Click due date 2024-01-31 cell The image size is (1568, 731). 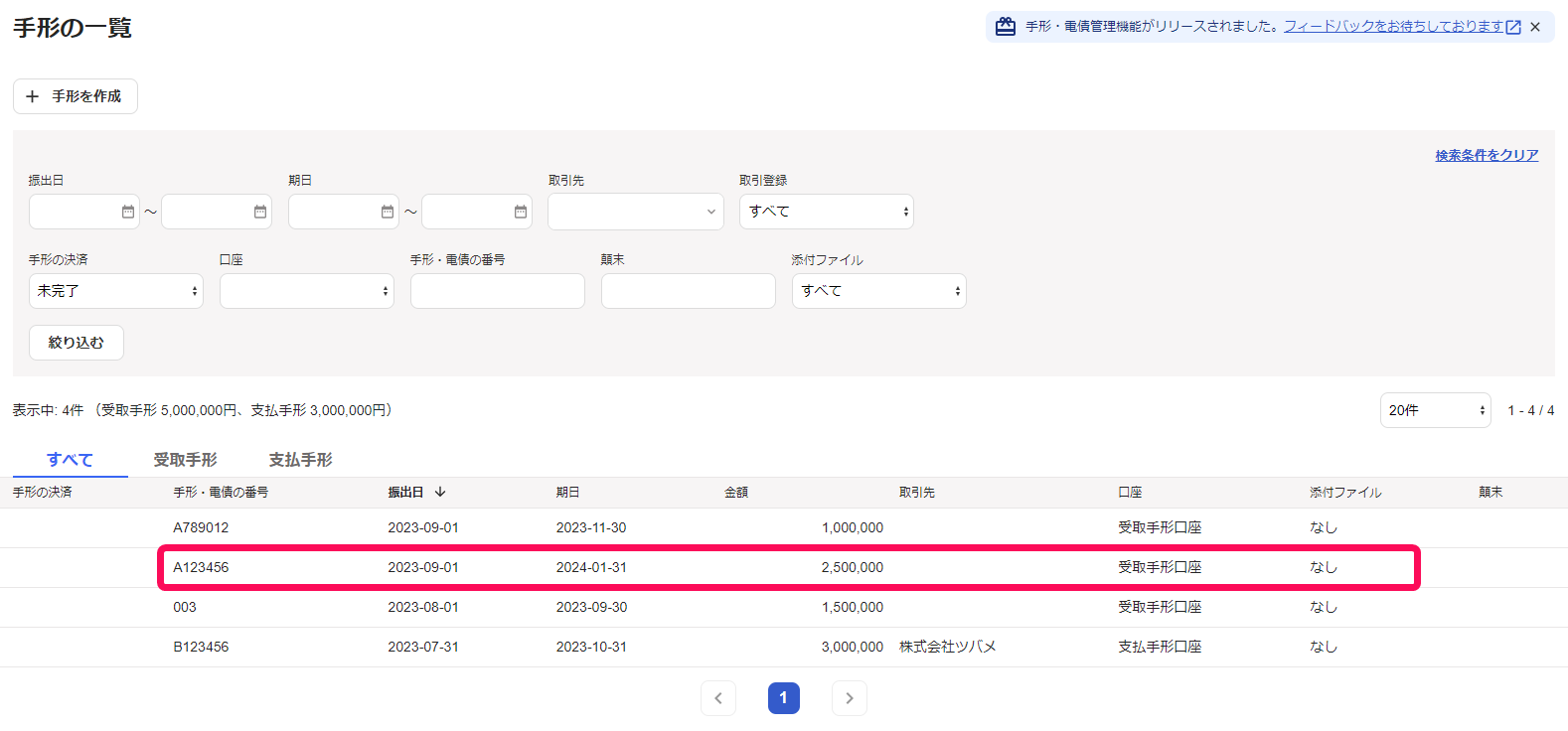click(591, 567)
